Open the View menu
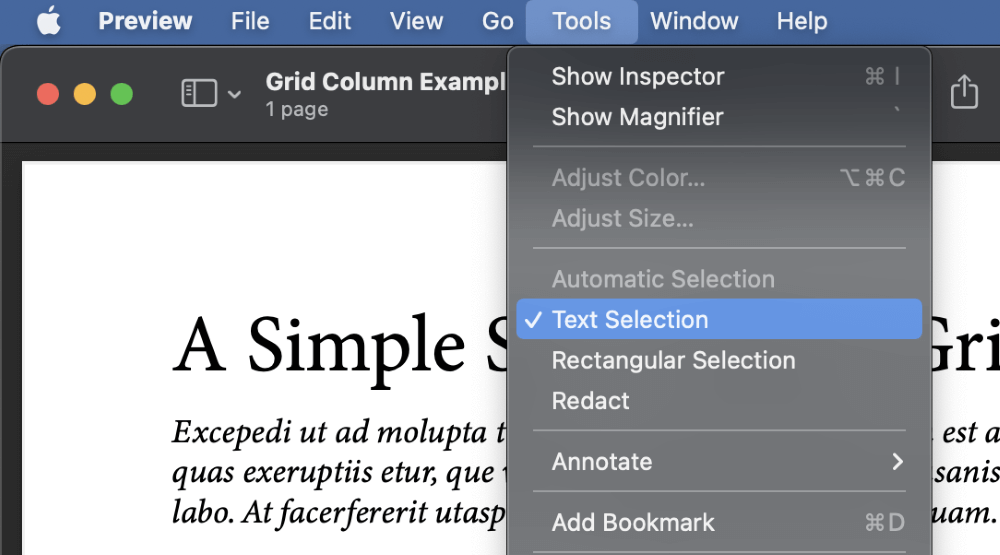 pyautogui.click(x=416, y=21)
